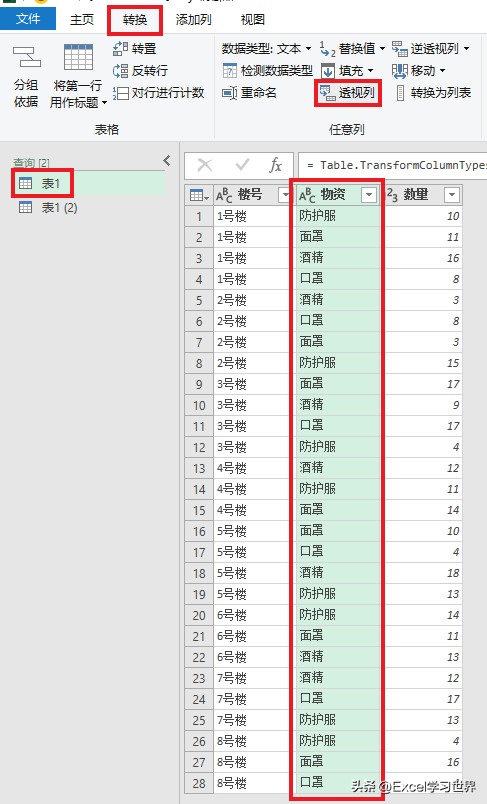Click the formula bar containing Table.TransformColumnTypes
The width and height of the screenshot is (487, 804).
(392, 165)
